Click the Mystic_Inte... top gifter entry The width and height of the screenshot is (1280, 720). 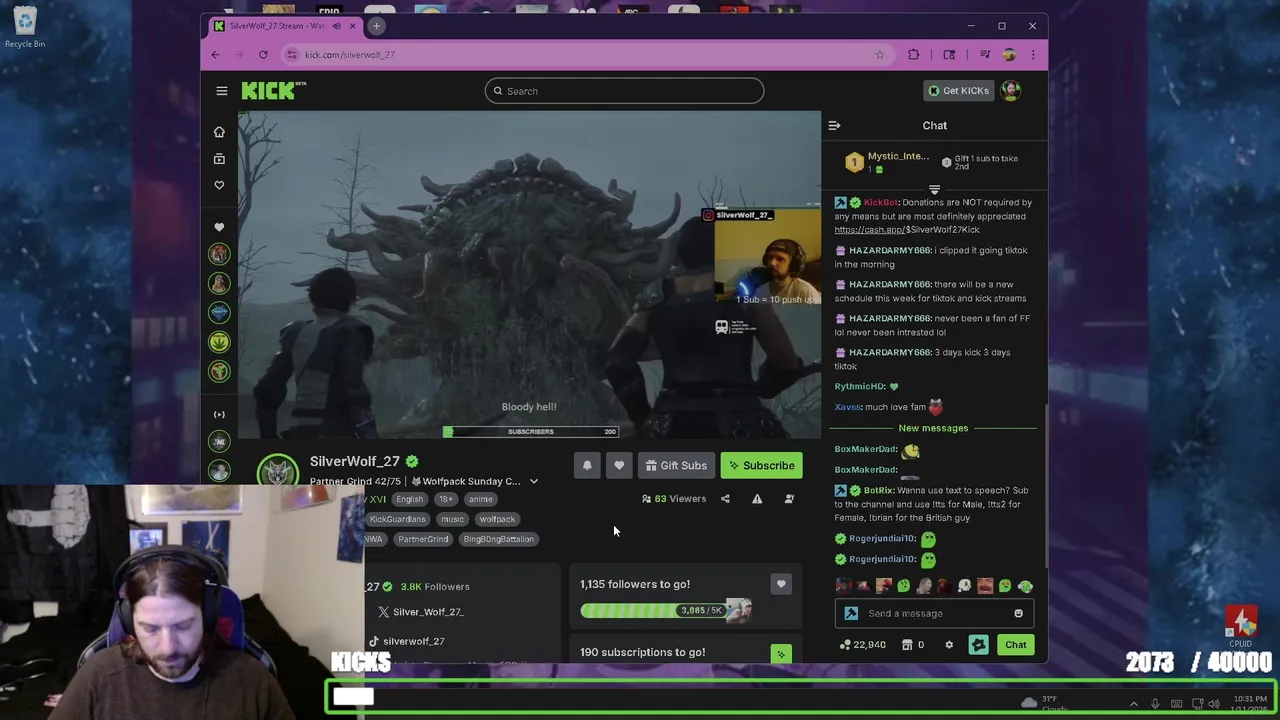888,161
